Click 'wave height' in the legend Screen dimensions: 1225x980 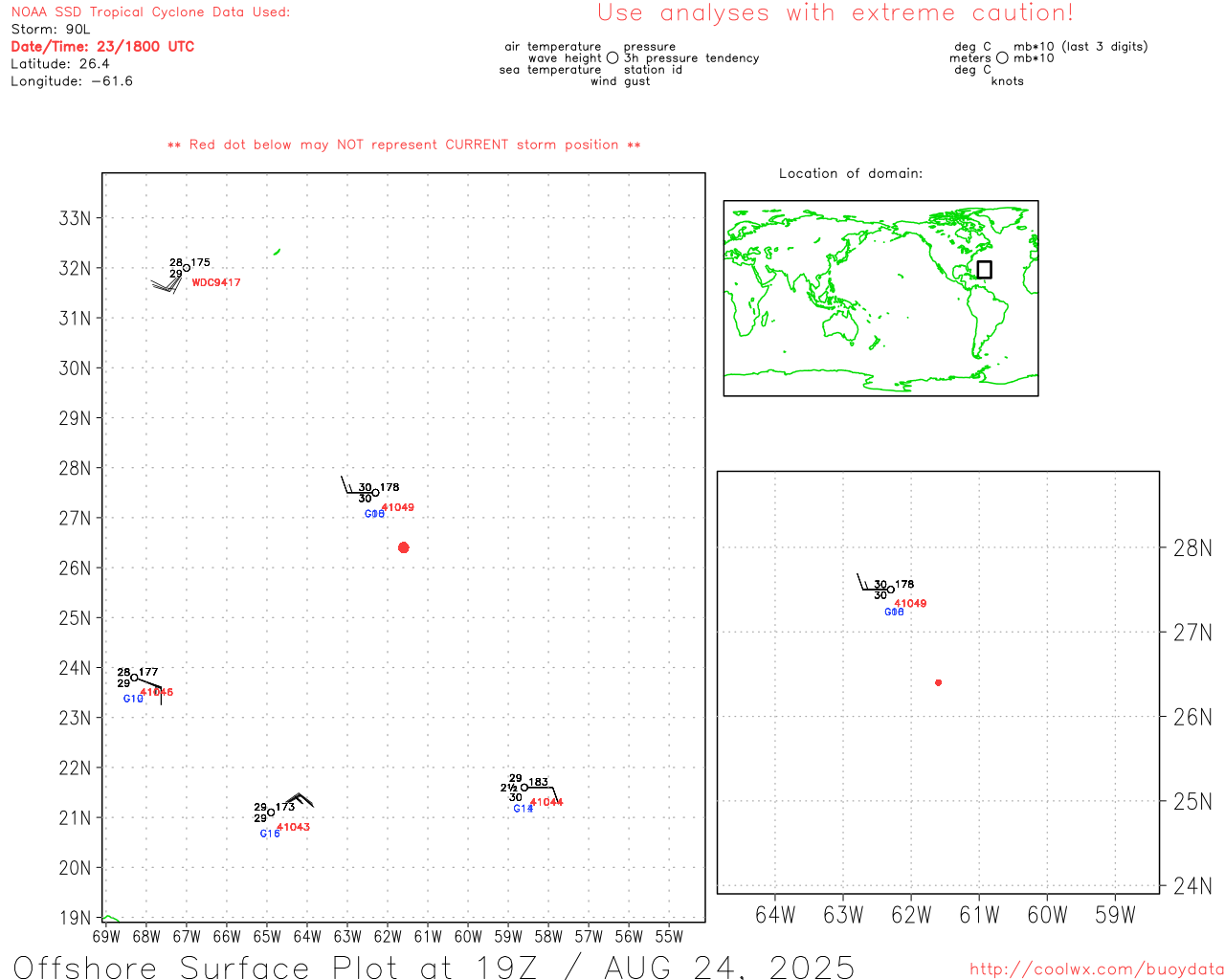pos(565,58)
